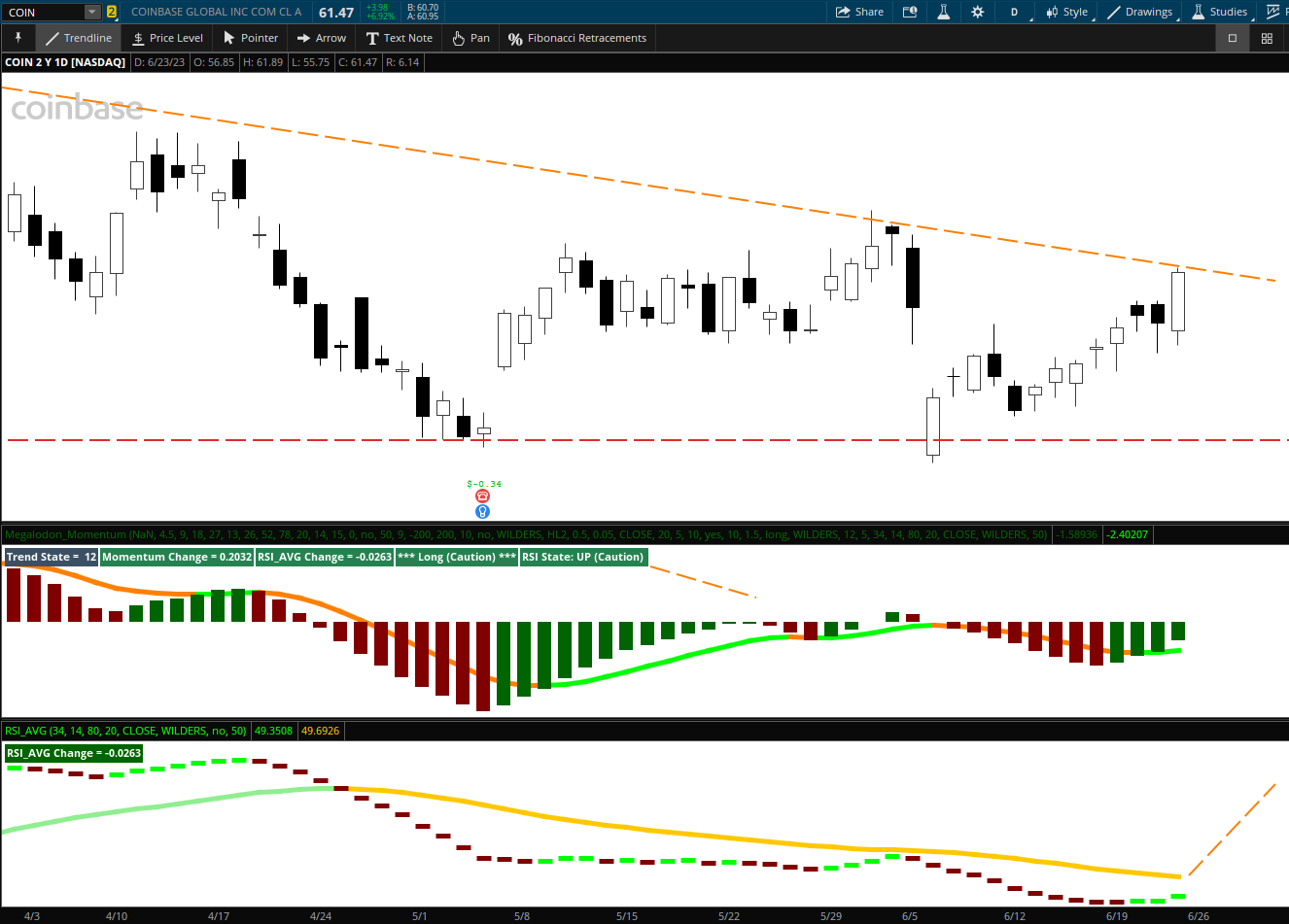Click the Trend State = 12 label
The height and width of the screenshot is (924, 1289).
51,557
